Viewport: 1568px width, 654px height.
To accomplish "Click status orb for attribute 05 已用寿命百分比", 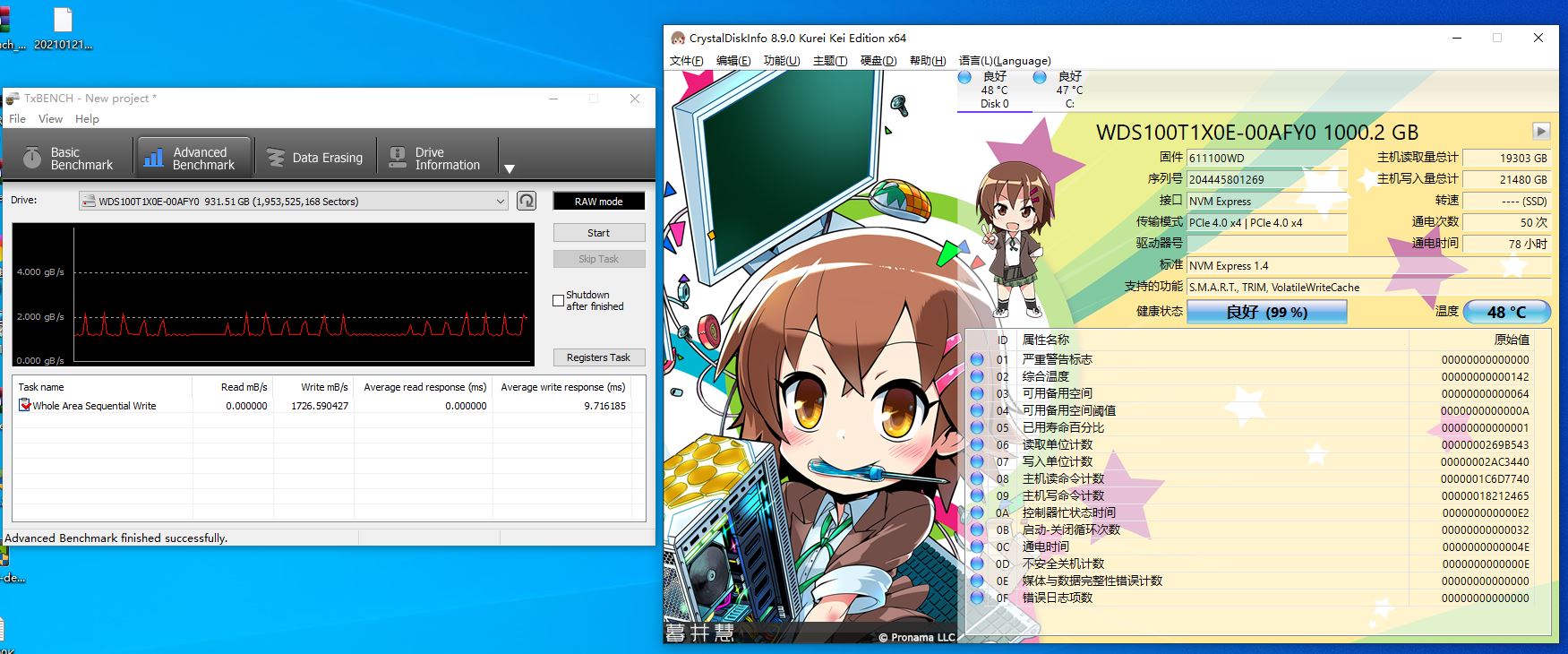I will pyautogui.click(x=977, y=427).
